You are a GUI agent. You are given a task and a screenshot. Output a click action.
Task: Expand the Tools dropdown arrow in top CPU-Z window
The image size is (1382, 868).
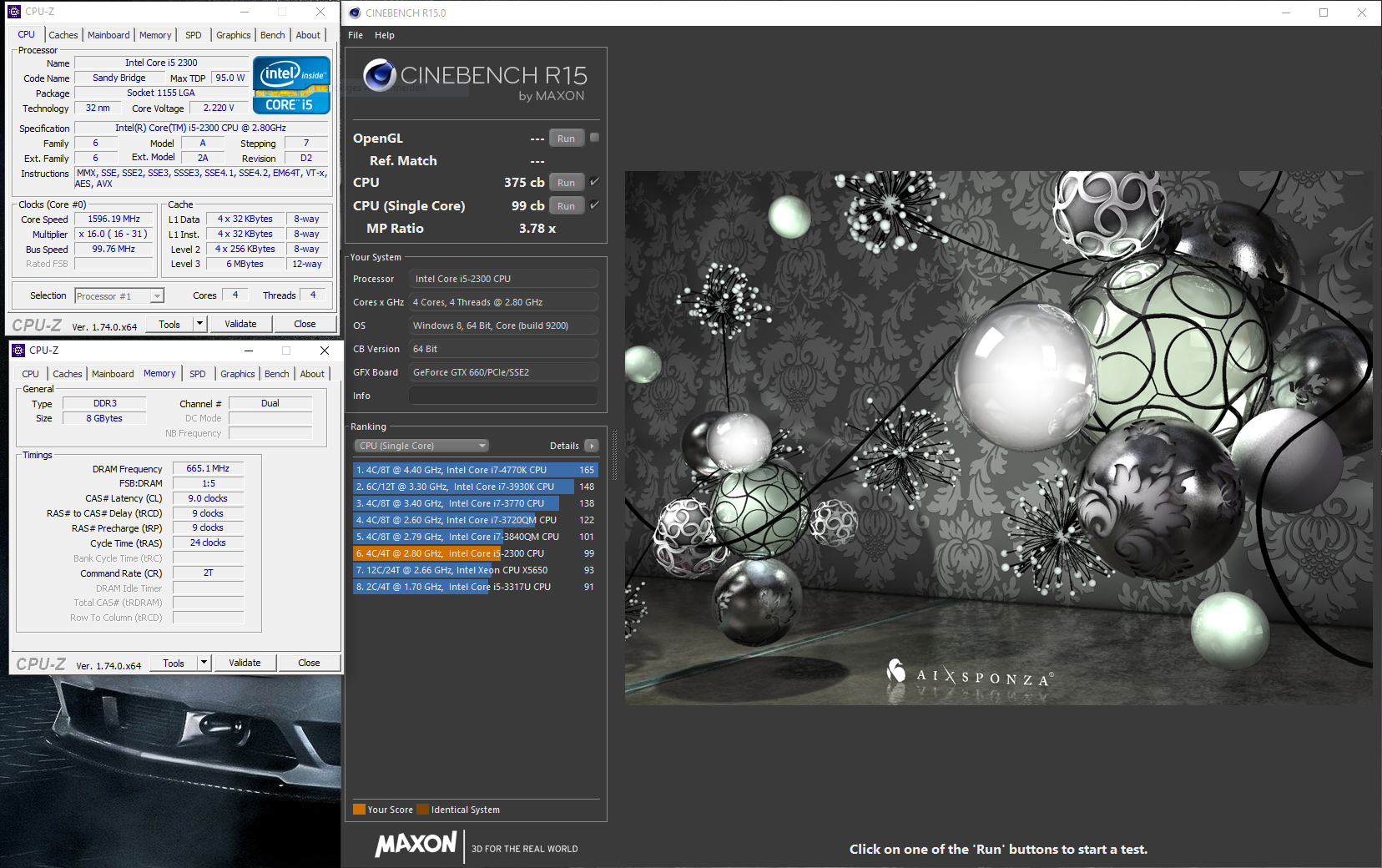pos(199,324)
